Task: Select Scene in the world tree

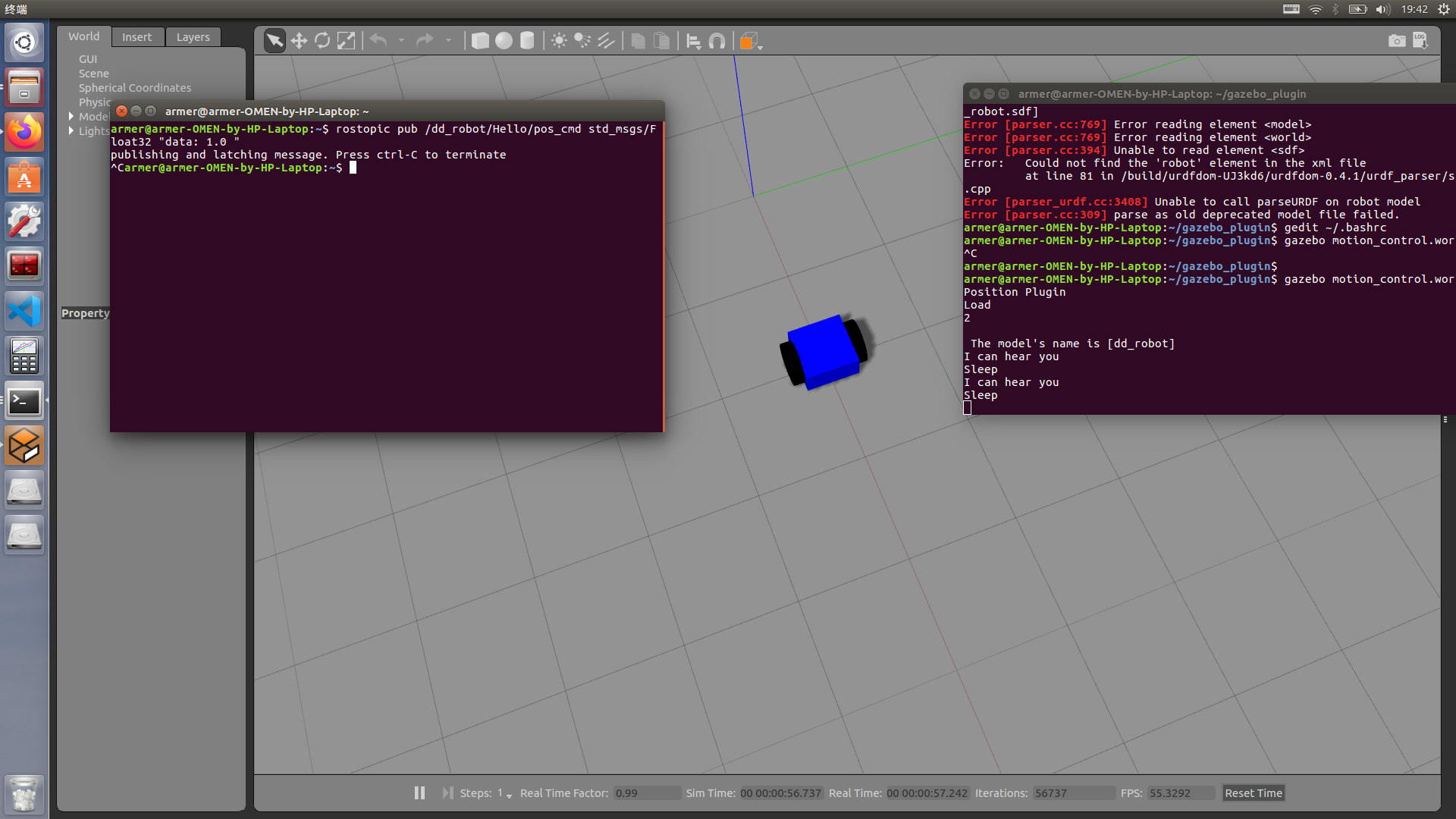Action: point(94,74)
